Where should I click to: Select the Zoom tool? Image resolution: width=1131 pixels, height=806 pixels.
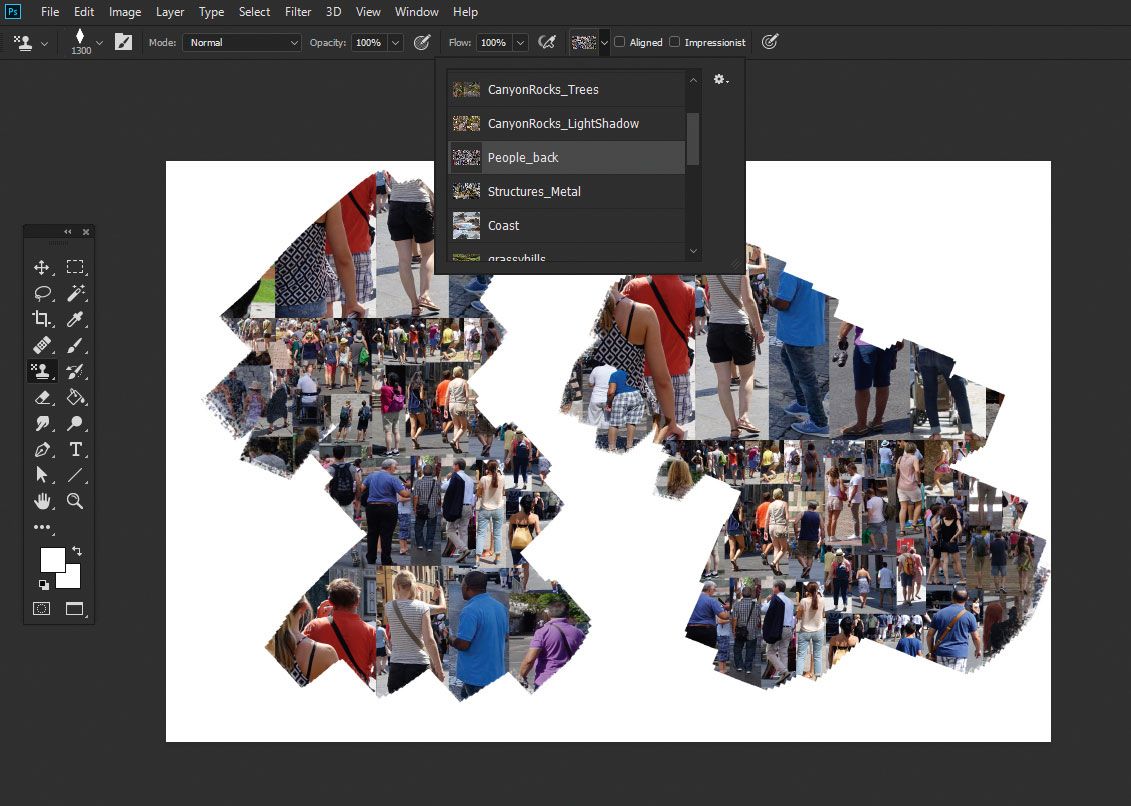pyautogui.click(x=76, y=501)
